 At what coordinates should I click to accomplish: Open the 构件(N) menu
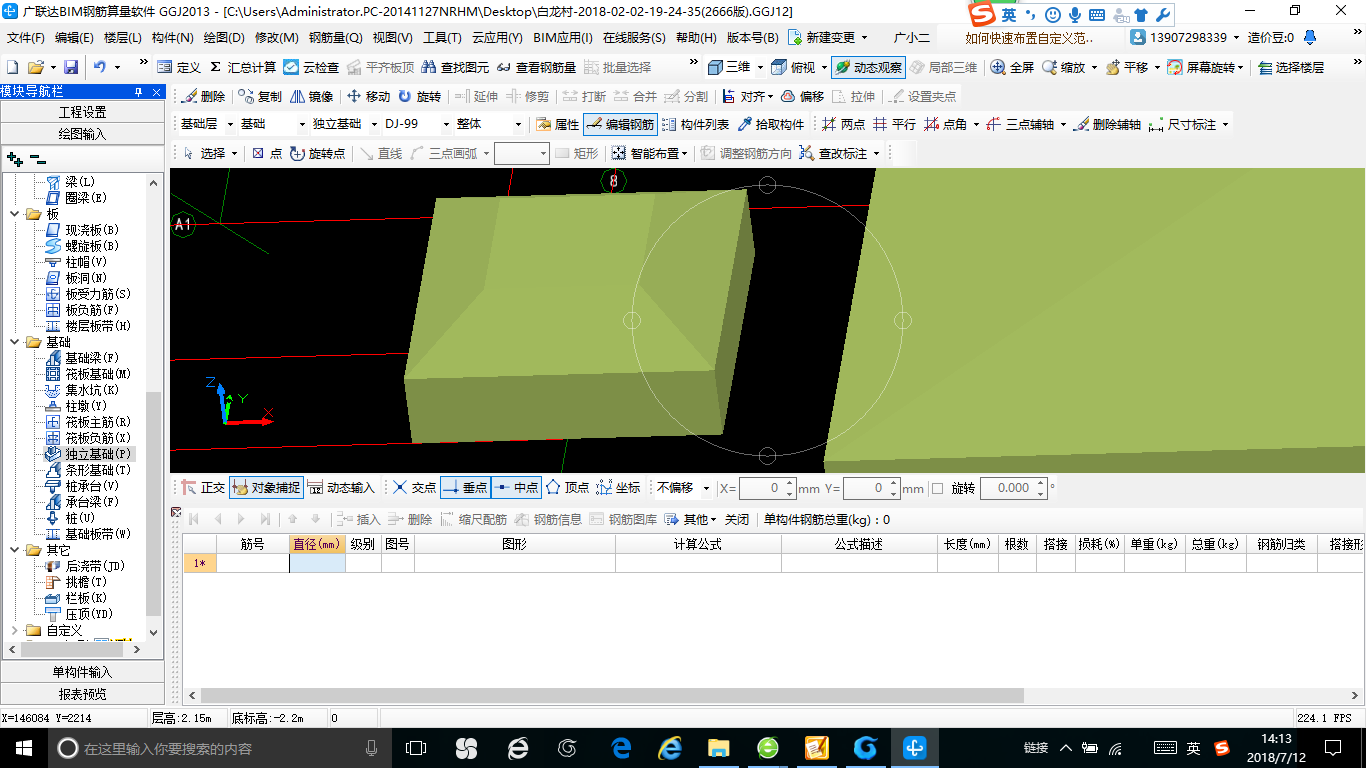click(173, 37)
